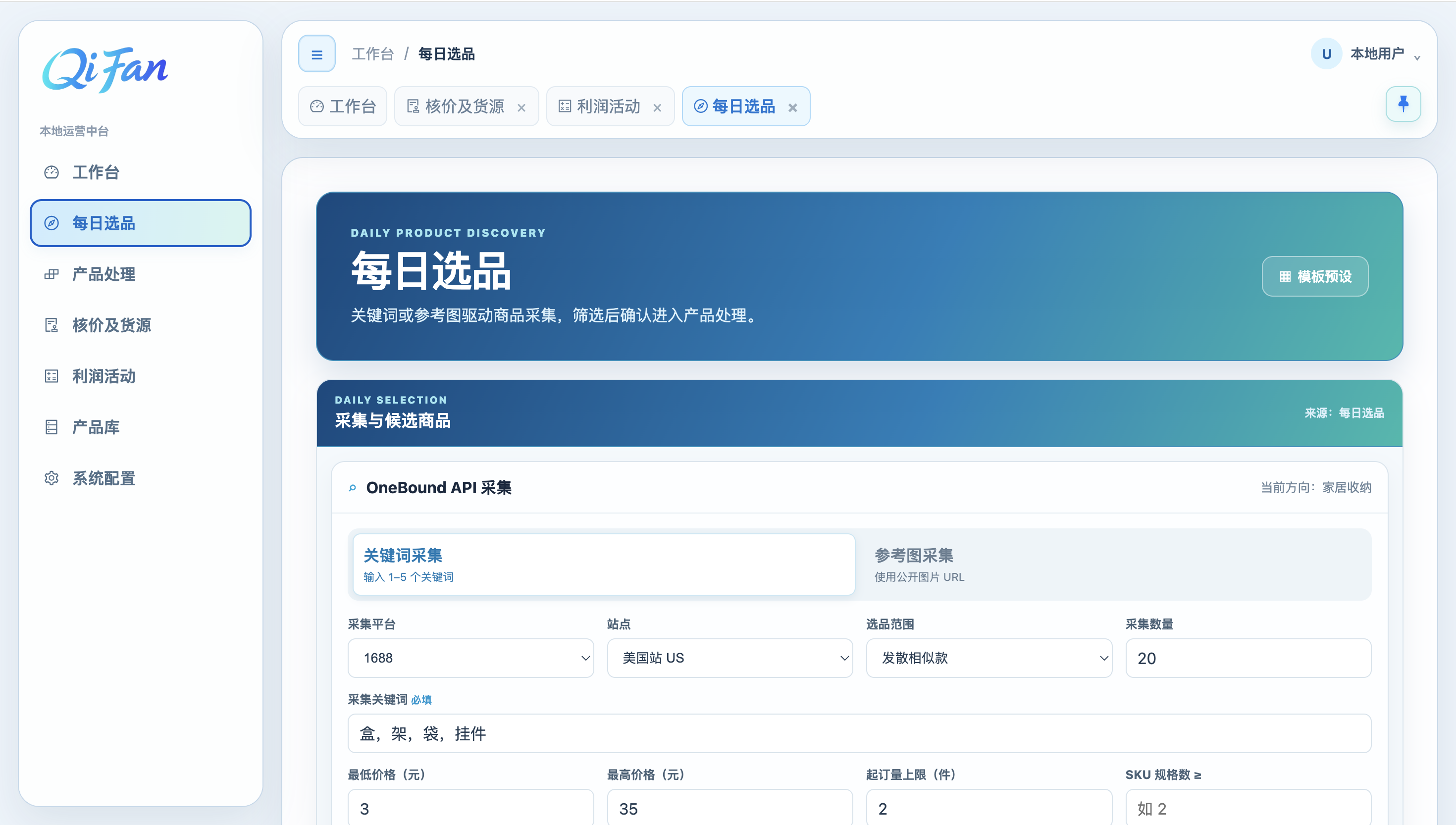Click the 必填 required marker

tap(421, 700)
